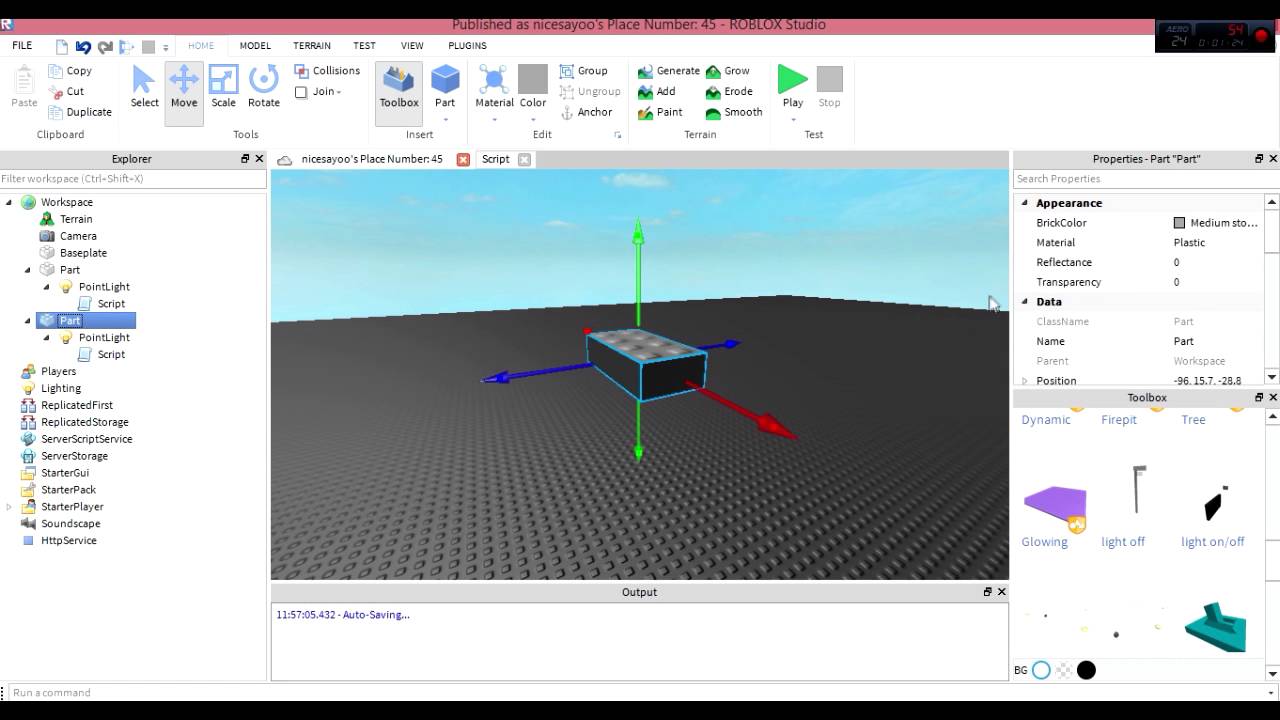1280x720 pixels.
Task: Select black toolbox background
Action: [1086, 670]
